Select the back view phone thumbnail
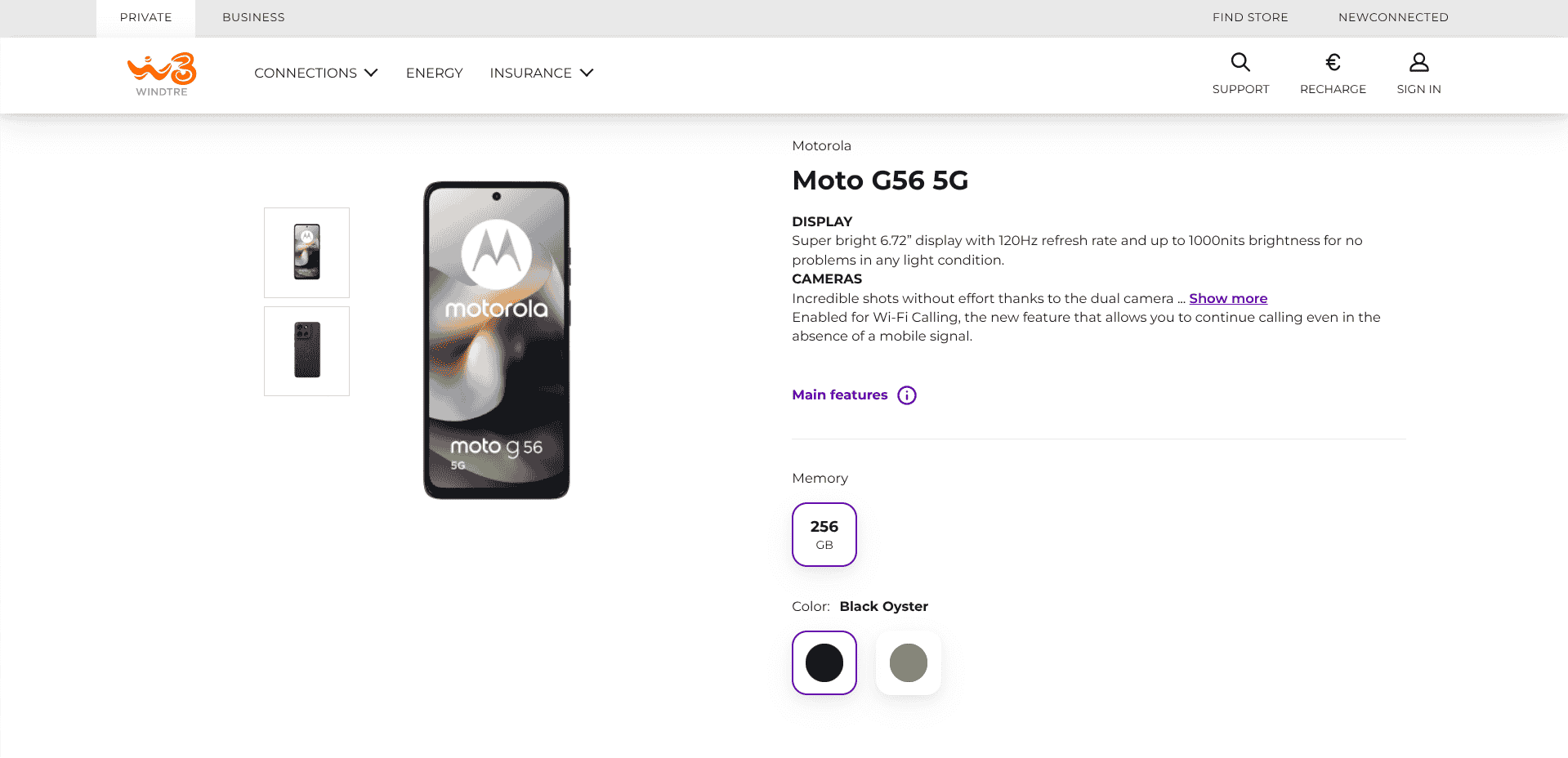 pos(306,350)
